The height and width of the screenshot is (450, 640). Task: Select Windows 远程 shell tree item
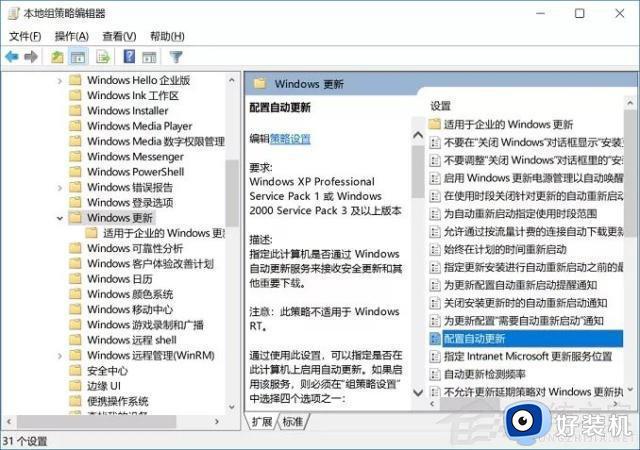click(x=131, y=340)
